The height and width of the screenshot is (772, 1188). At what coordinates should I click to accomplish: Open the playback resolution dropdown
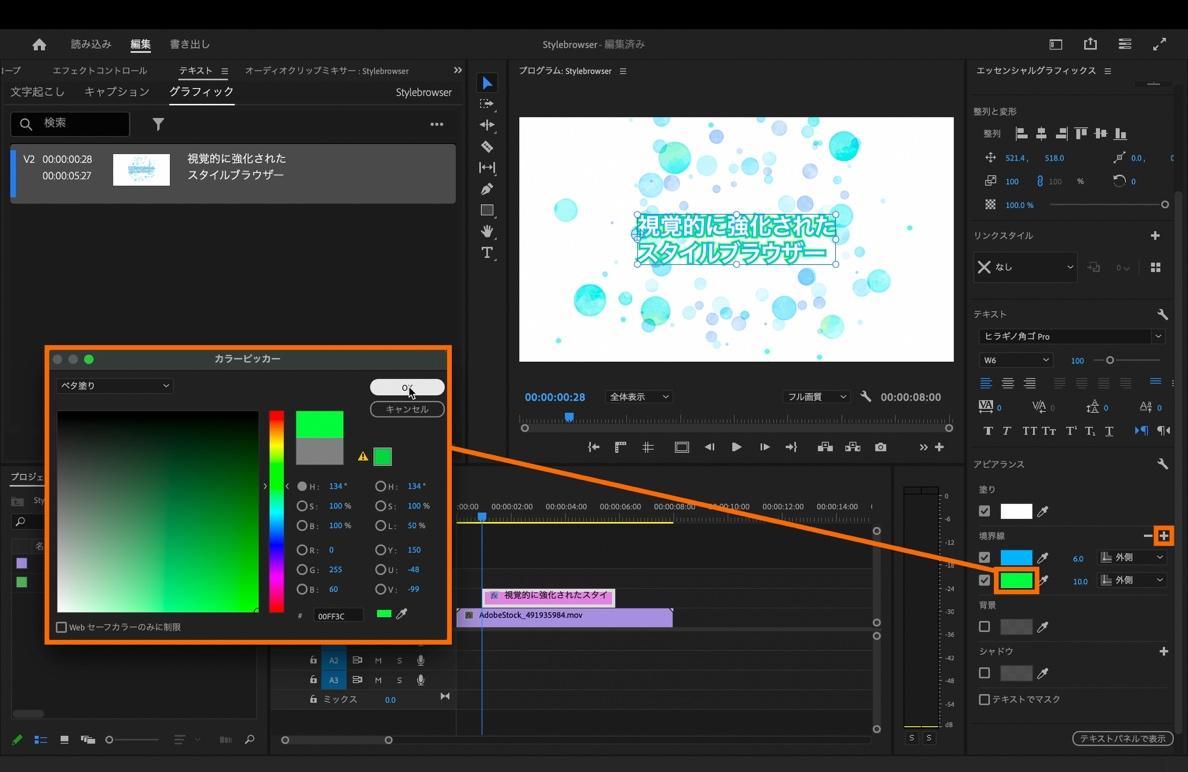817,396
